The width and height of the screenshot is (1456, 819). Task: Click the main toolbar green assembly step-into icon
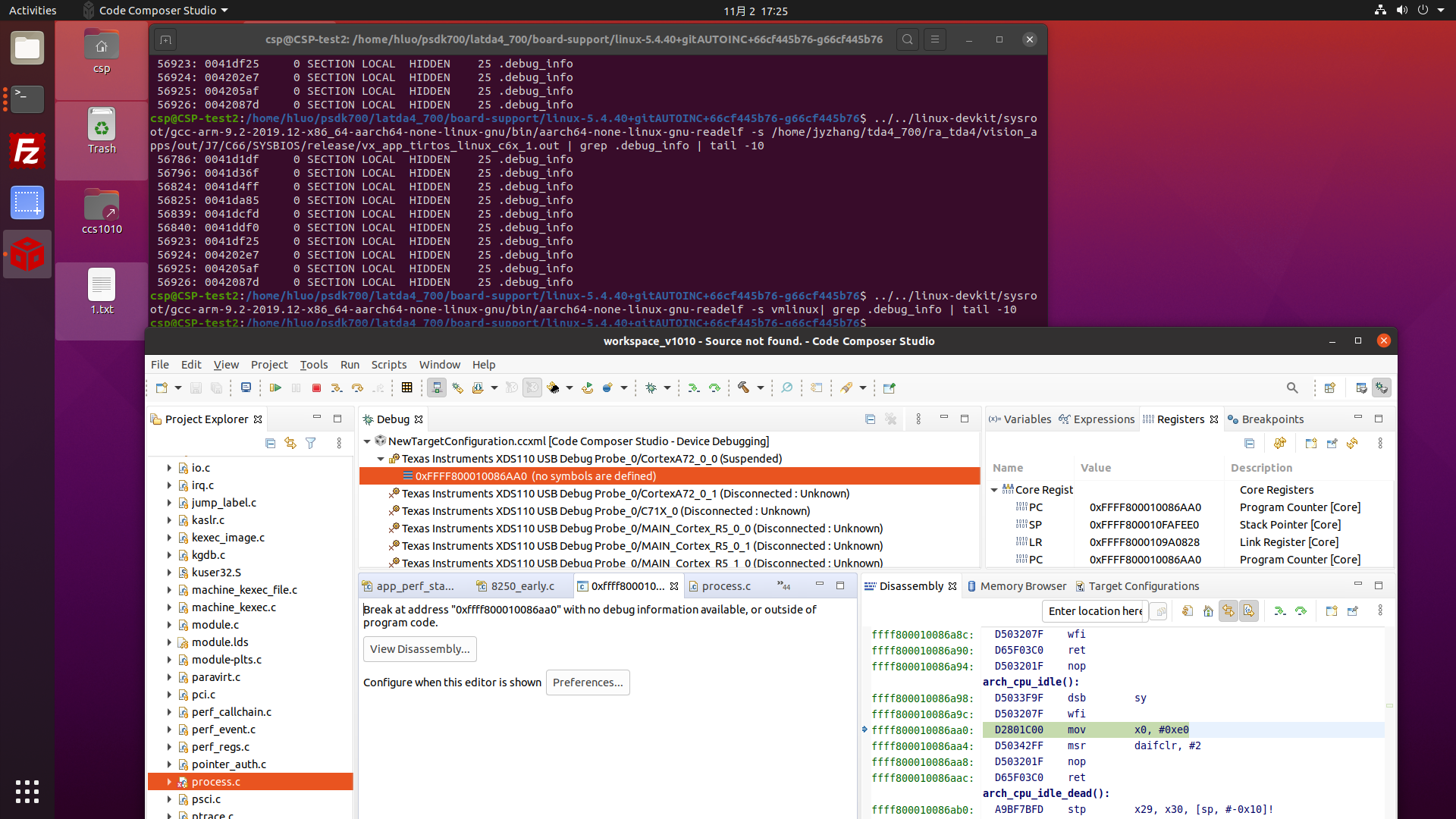[693, 388]
